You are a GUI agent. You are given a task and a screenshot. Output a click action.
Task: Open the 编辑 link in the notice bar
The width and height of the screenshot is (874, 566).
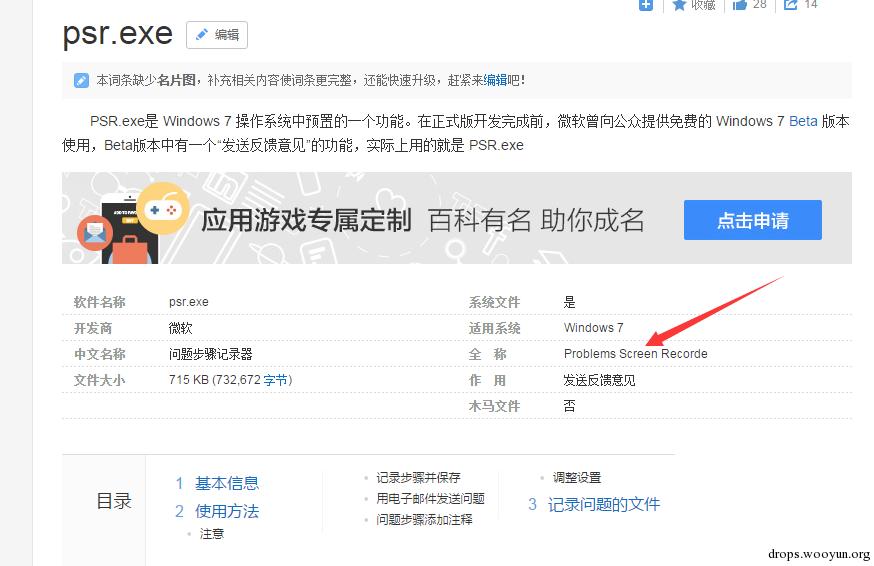point(495,80)
